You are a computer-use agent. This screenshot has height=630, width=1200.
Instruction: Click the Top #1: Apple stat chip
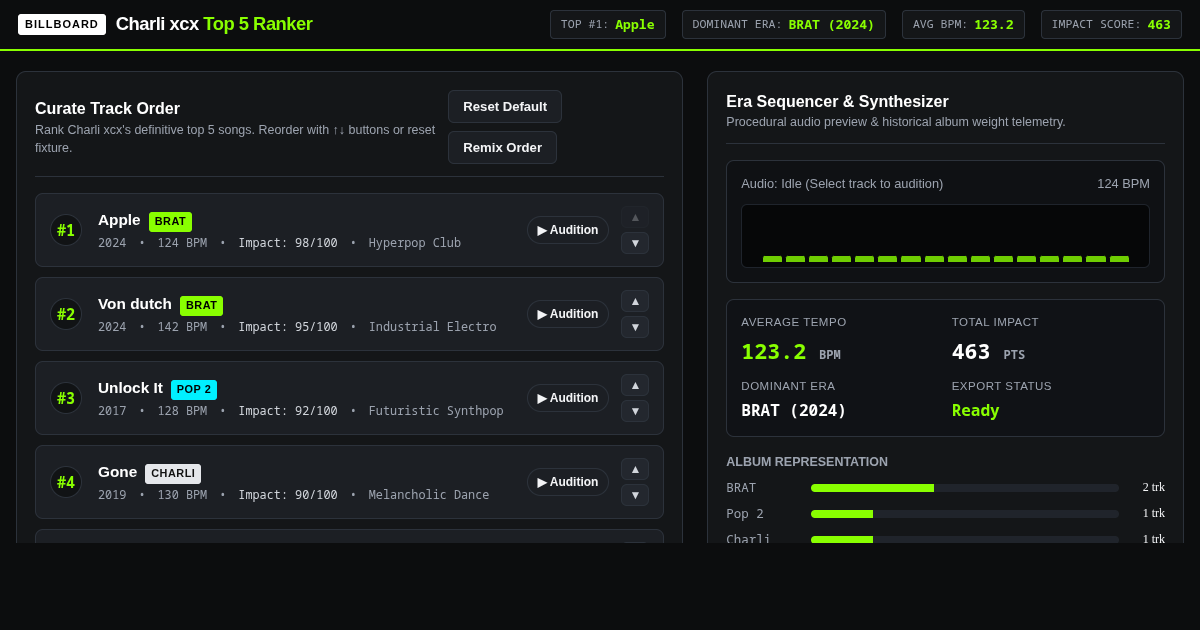(x=608, y=24)
